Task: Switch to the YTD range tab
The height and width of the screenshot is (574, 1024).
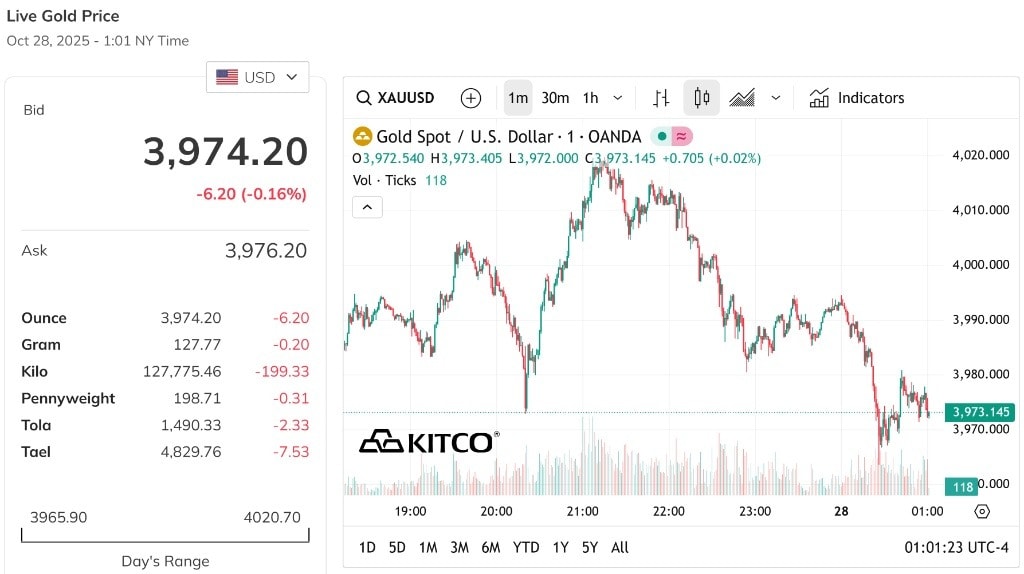Action: tap(526, 548)
